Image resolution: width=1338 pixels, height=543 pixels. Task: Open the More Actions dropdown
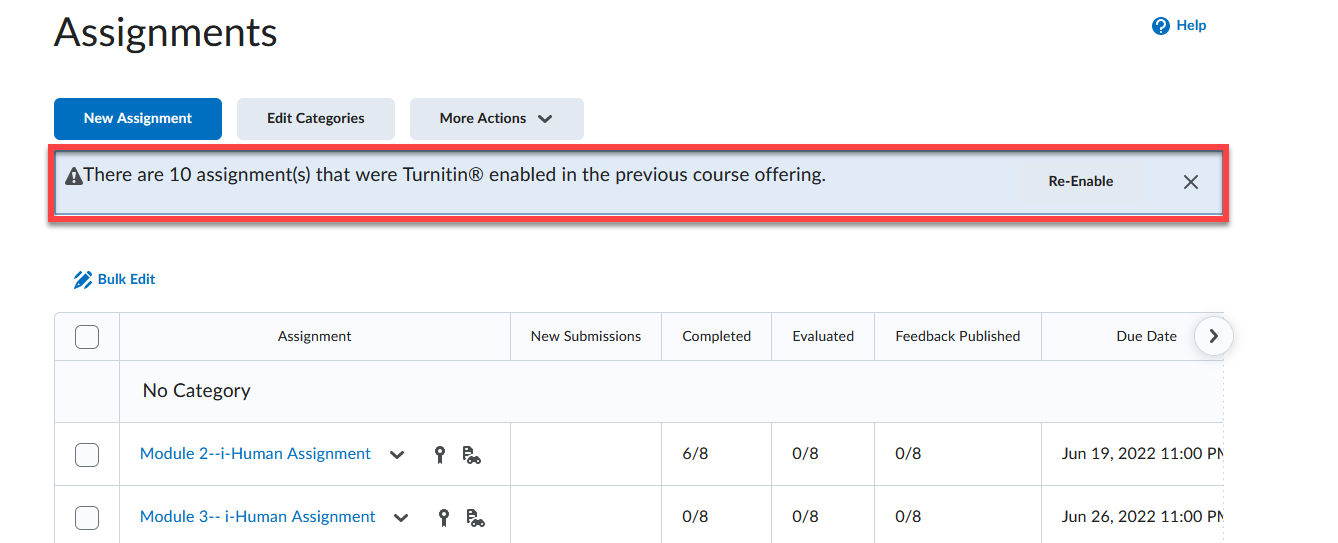tap(496, 119)
